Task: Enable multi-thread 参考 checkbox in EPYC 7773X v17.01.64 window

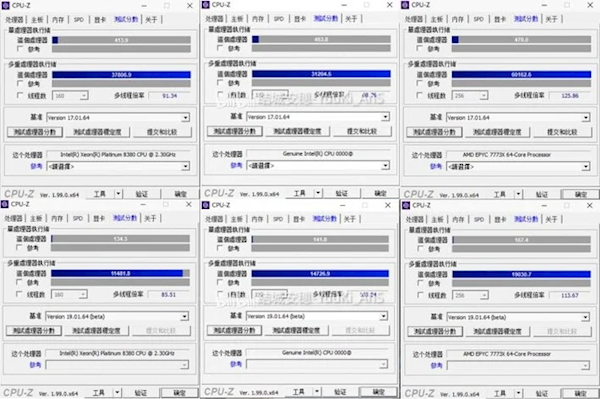Action: click(420, 83)
